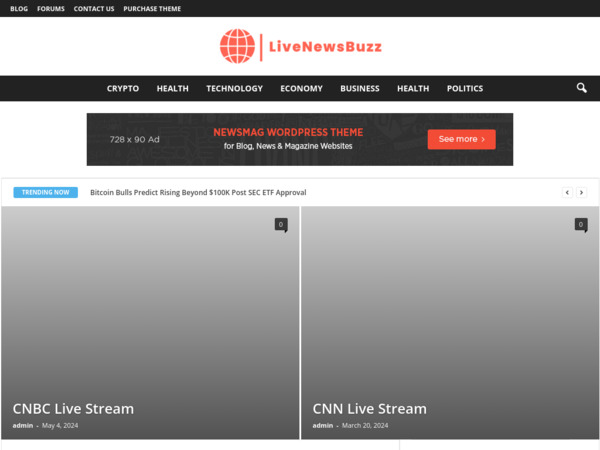This screenshot has height=450, width=600.
Task: Open the Forums link in top bar
Action: (x=51, y=8)
